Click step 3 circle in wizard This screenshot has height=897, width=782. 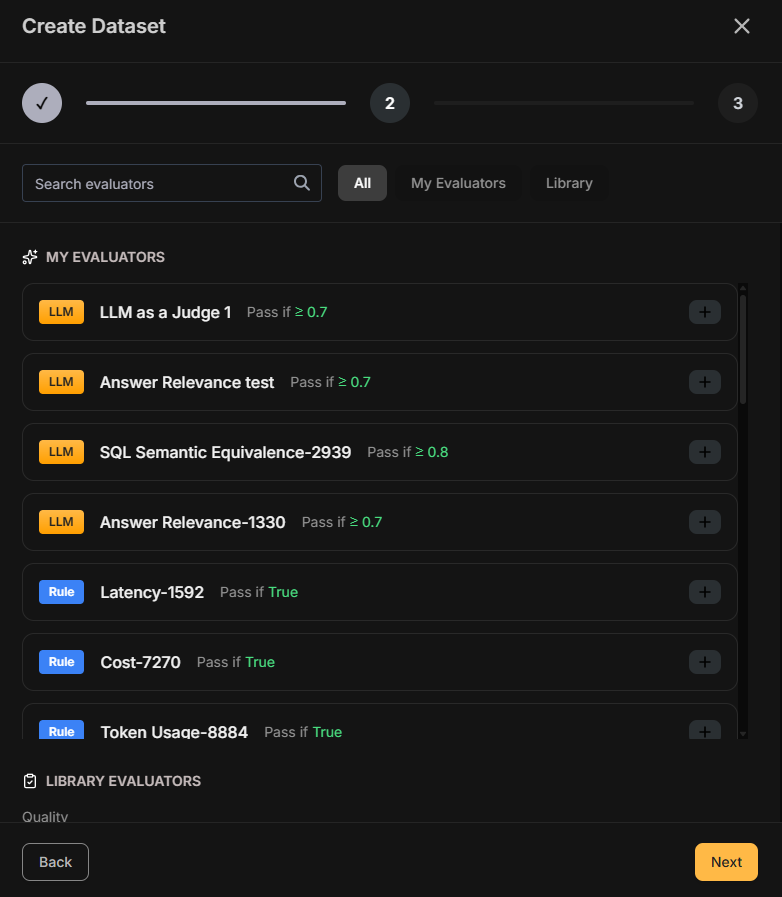click(x=737, y=103)
